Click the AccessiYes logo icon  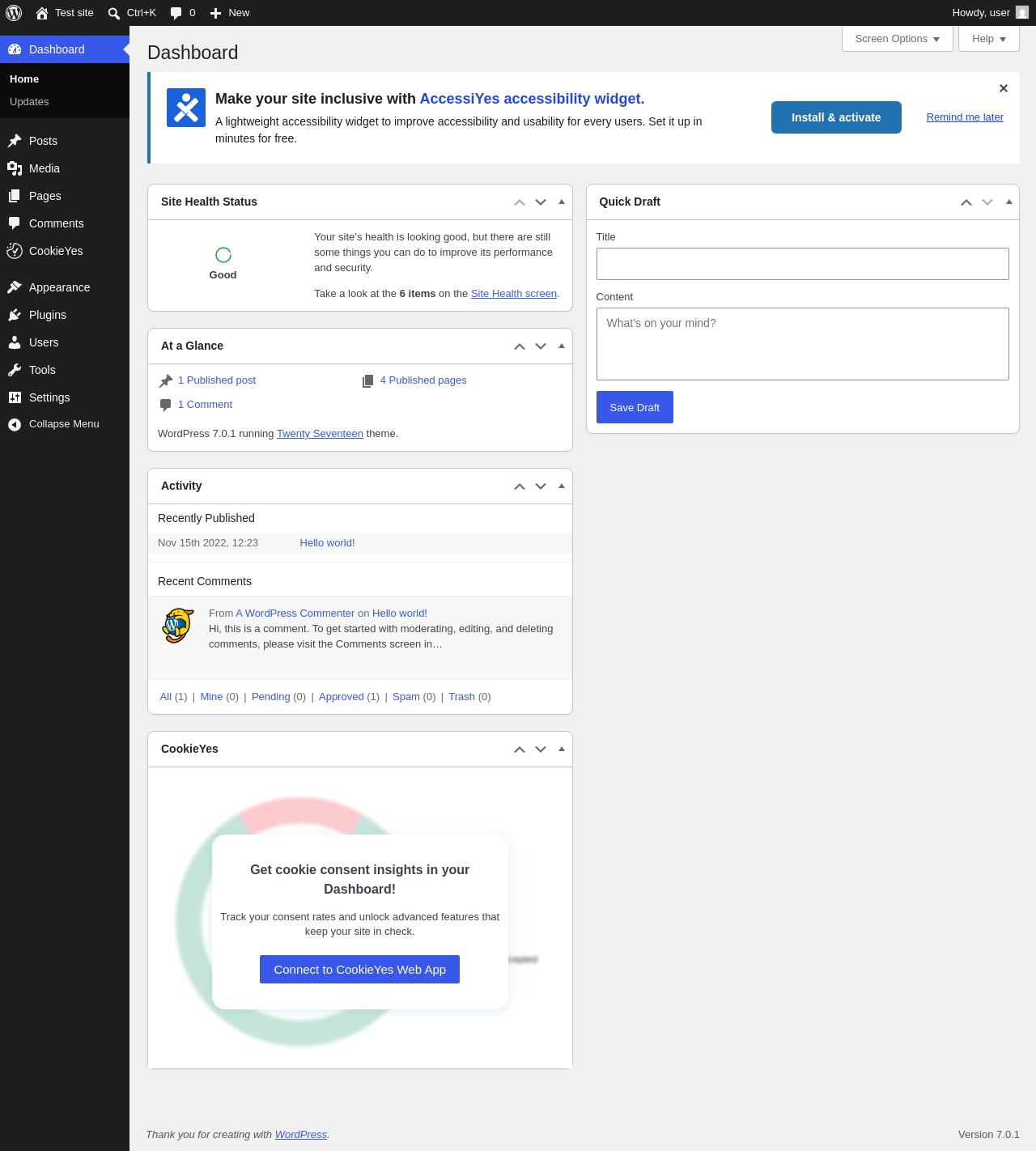pyautogui.click(x=186, y=108)
